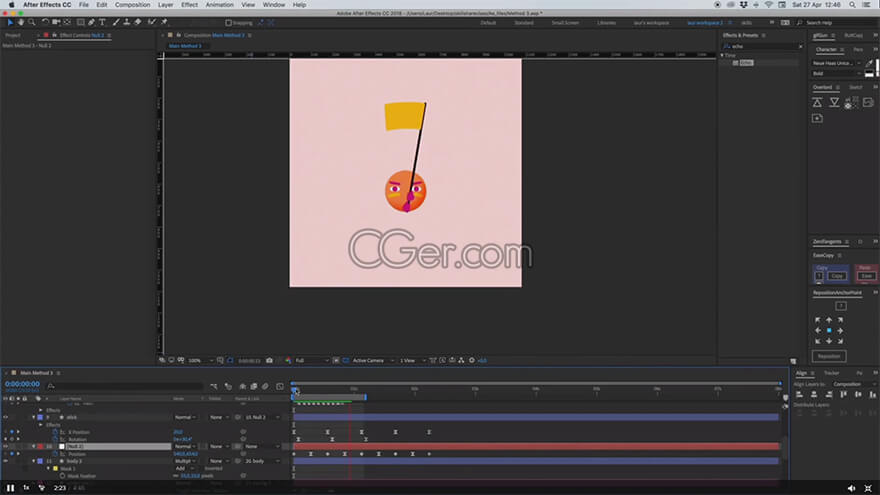880x495 pixels.
Task: Click the composition mini-flowchart icon in timeline
Action: pyautogui.click(x=214, y=386)
